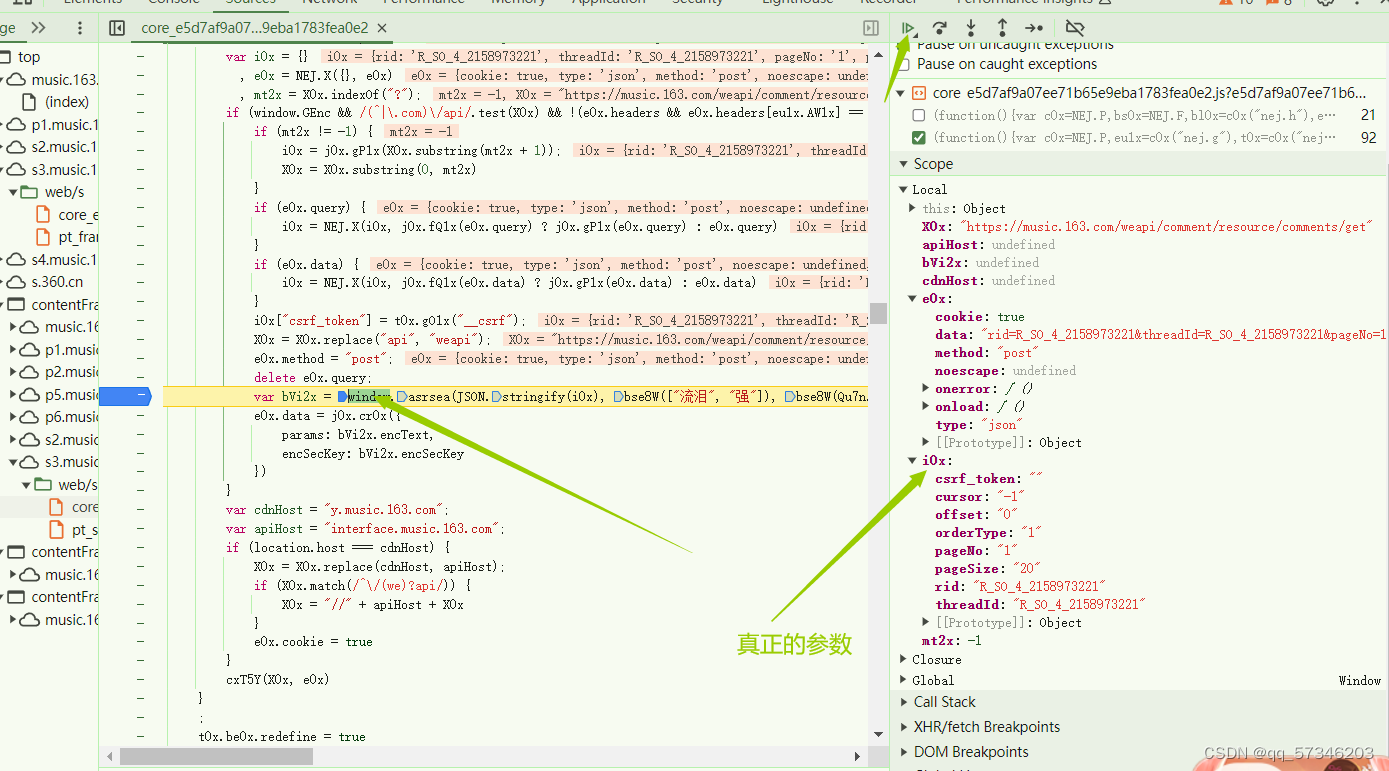
Task: Deactivate breakpoints icon
Action: (1075, 28)
